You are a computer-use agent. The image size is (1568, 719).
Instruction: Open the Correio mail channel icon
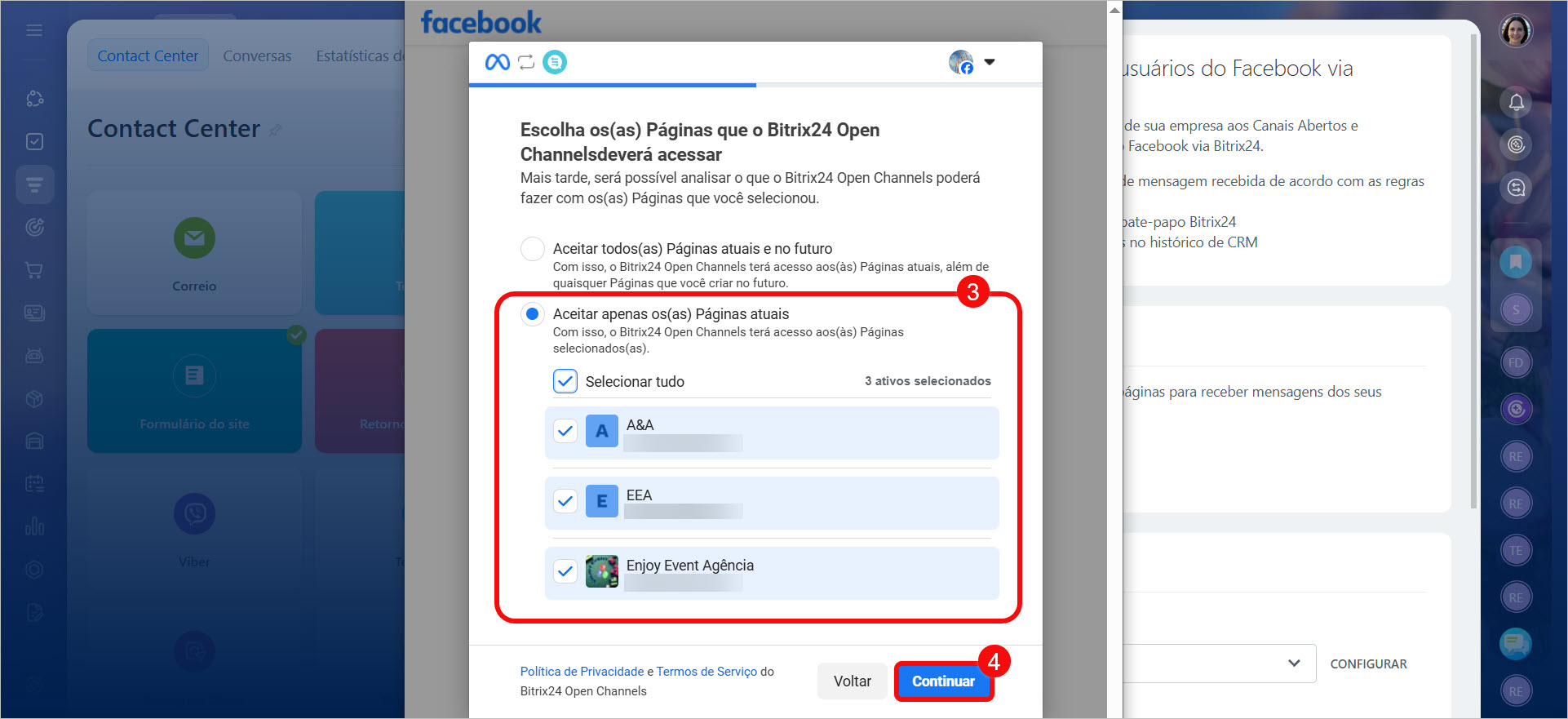[x=194, y=237]
